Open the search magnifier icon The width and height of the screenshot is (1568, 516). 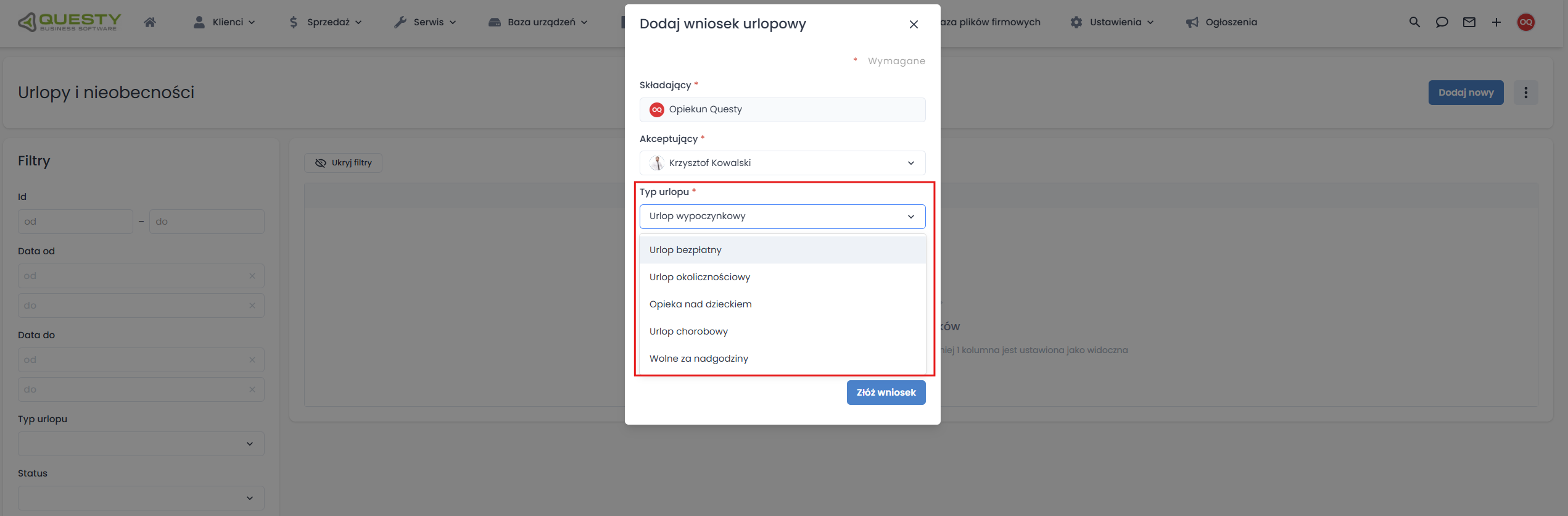pos(1414,22)
